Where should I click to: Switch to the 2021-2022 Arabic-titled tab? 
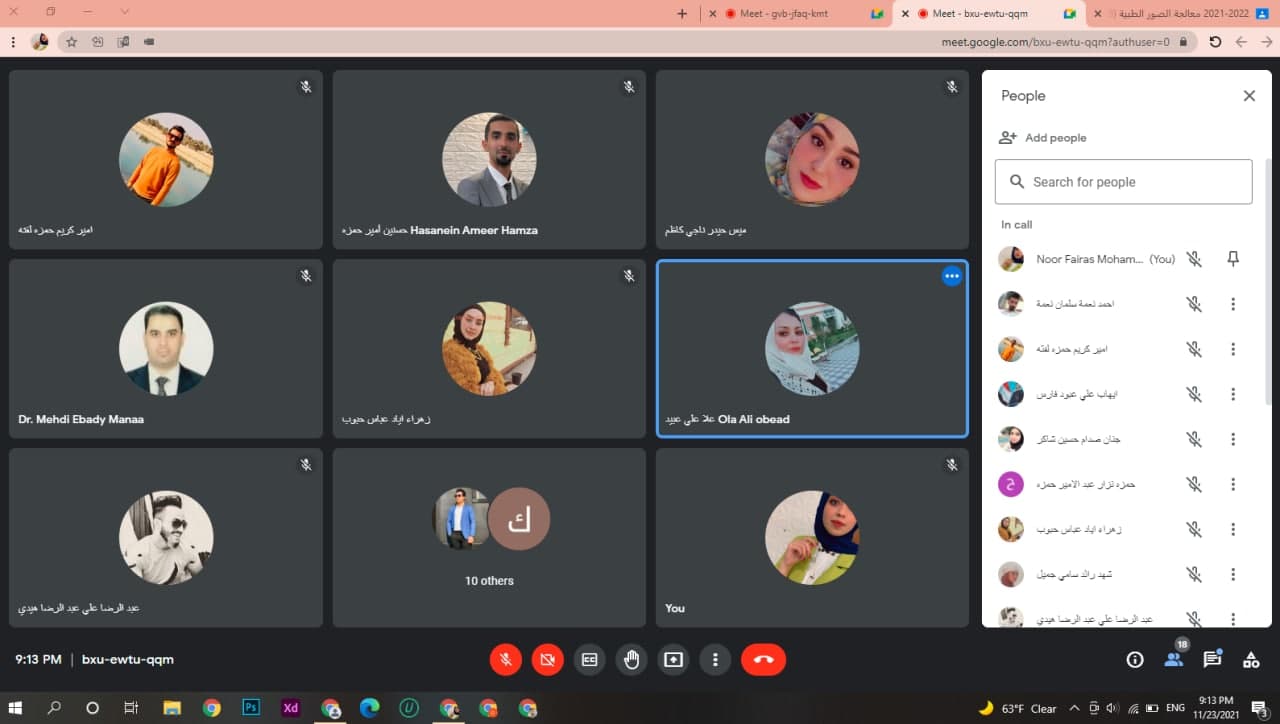[1180, 14]
